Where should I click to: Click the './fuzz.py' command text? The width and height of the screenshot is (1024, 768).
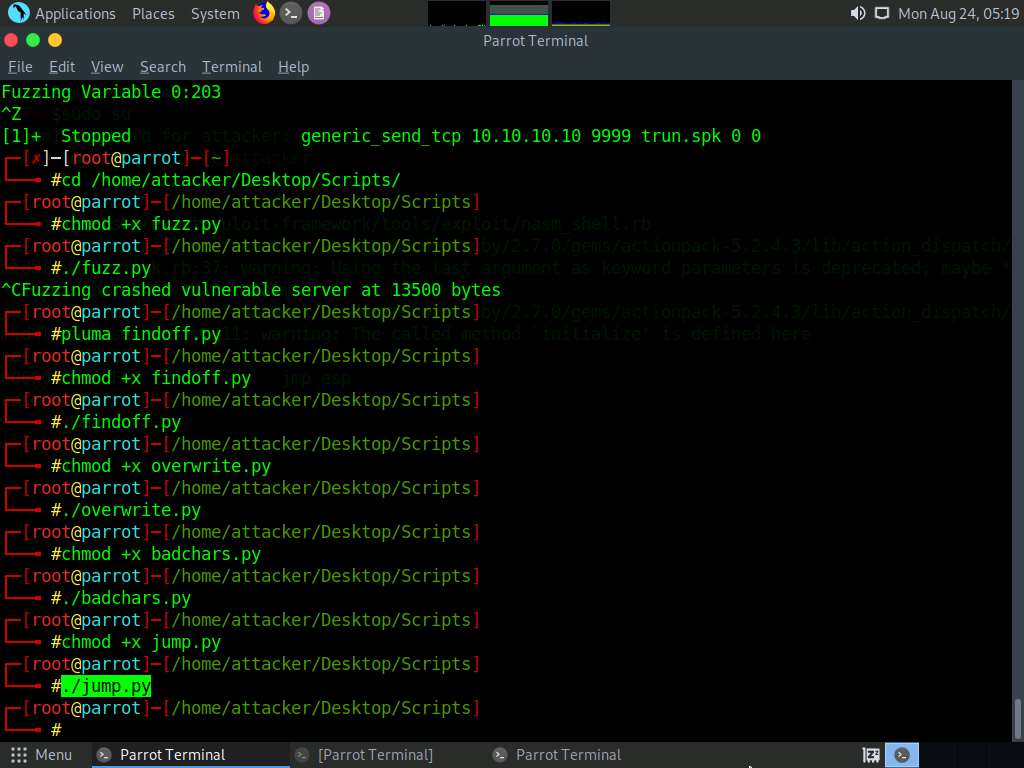(x=106, y=268)
